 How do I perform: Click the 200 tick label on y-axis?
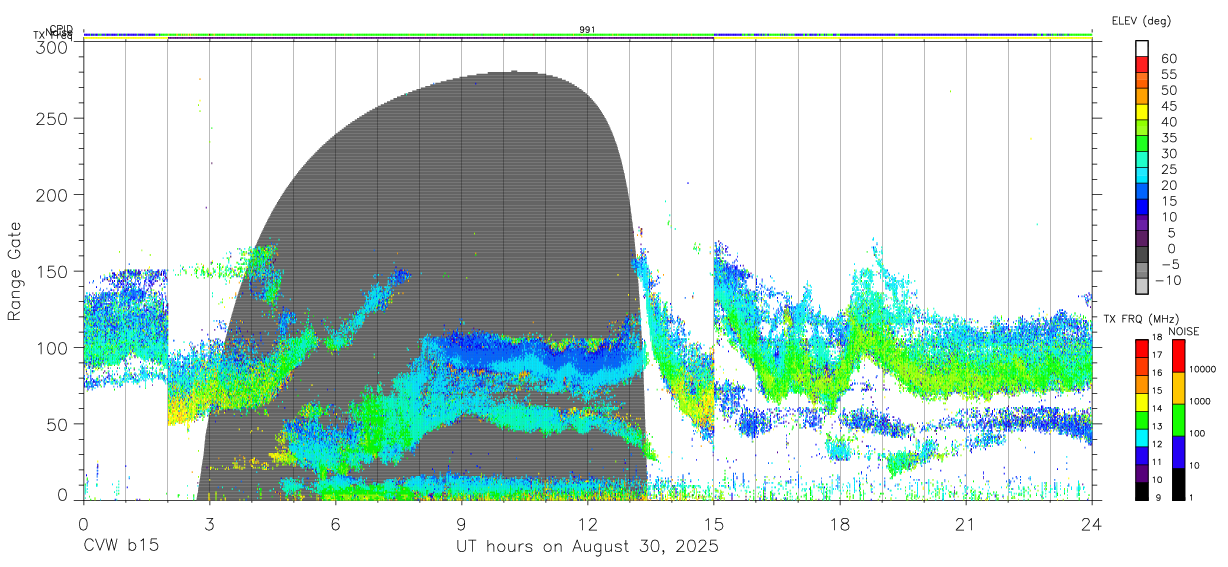pos(50,194)
